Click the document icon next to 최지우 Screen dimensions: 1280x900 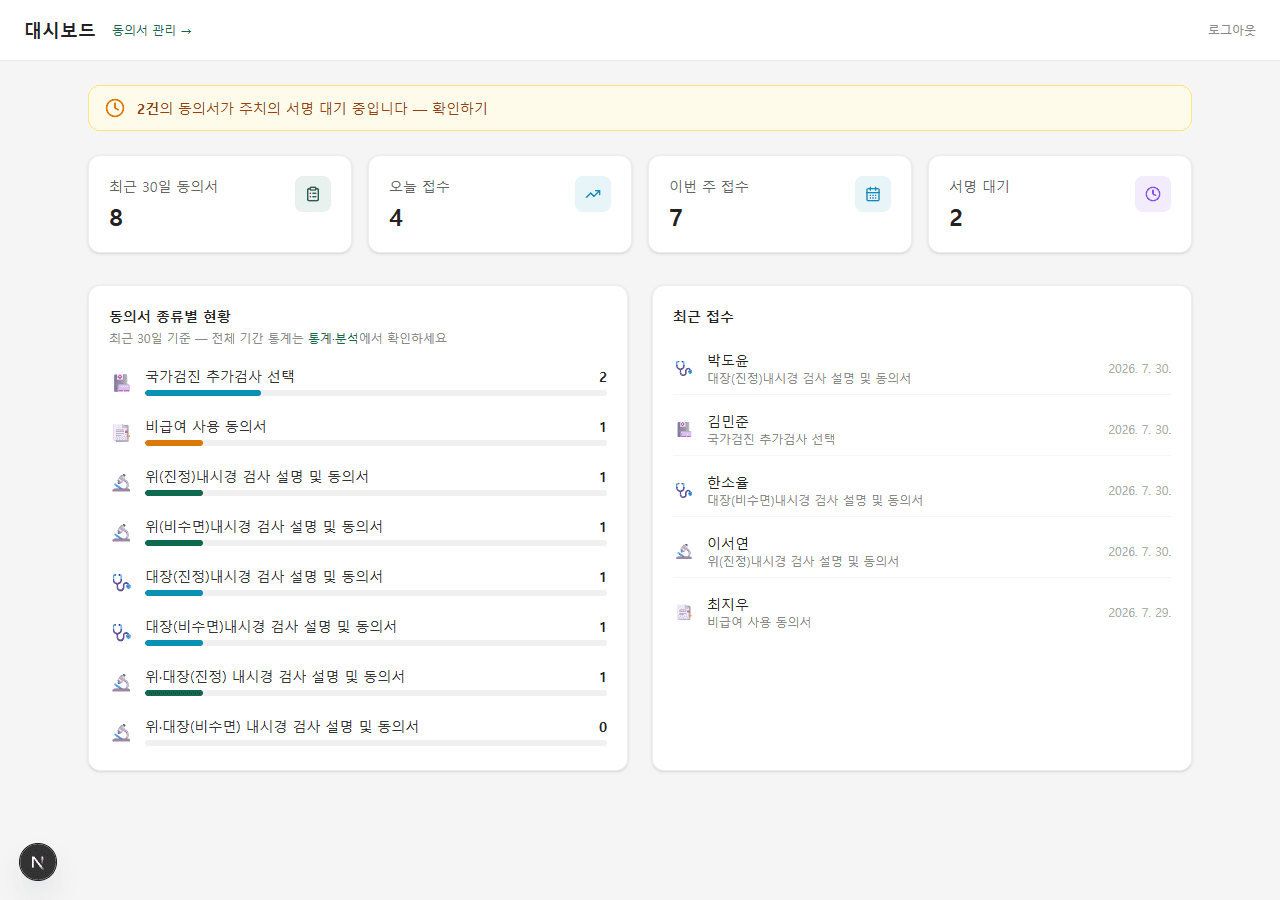(x=684, y=612)
